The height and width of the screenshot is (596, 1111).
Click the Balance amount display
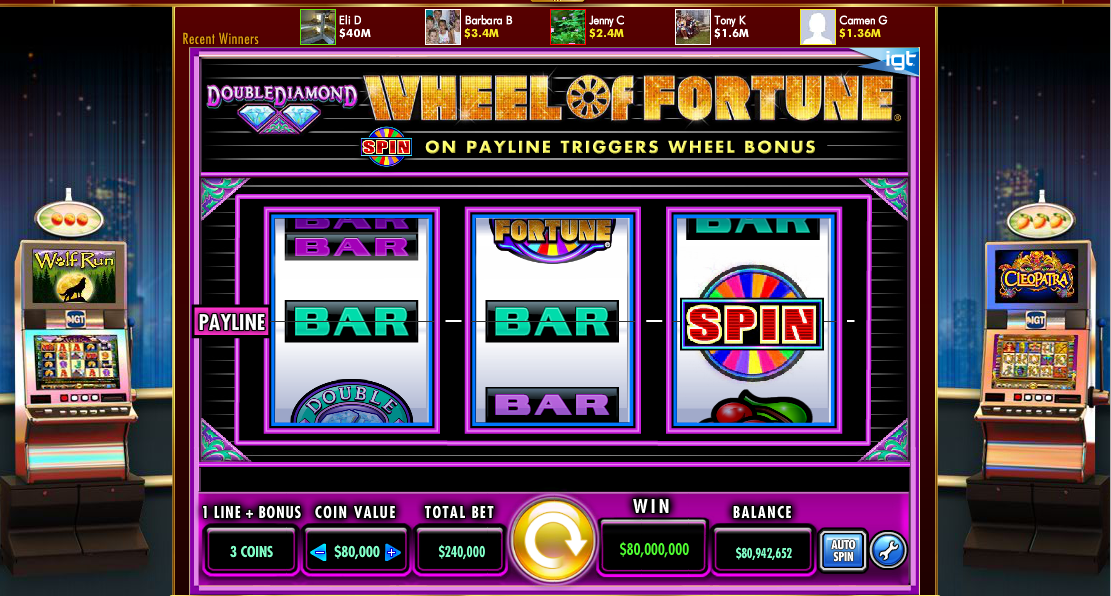coord(762,552)
